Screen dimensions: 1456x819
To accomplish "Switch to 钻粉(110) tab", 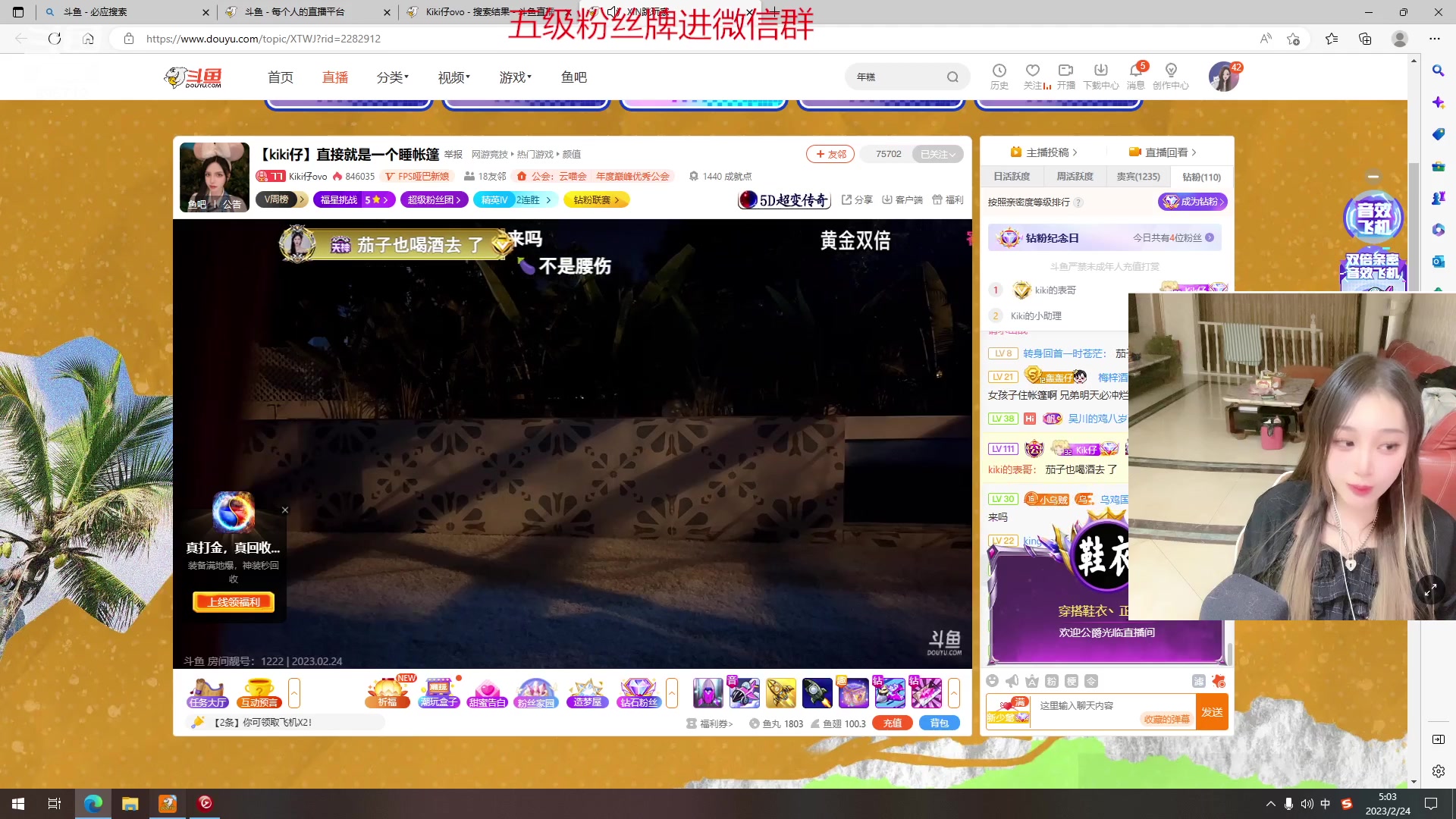I will pyautogui.click(x=1201, y=177).
